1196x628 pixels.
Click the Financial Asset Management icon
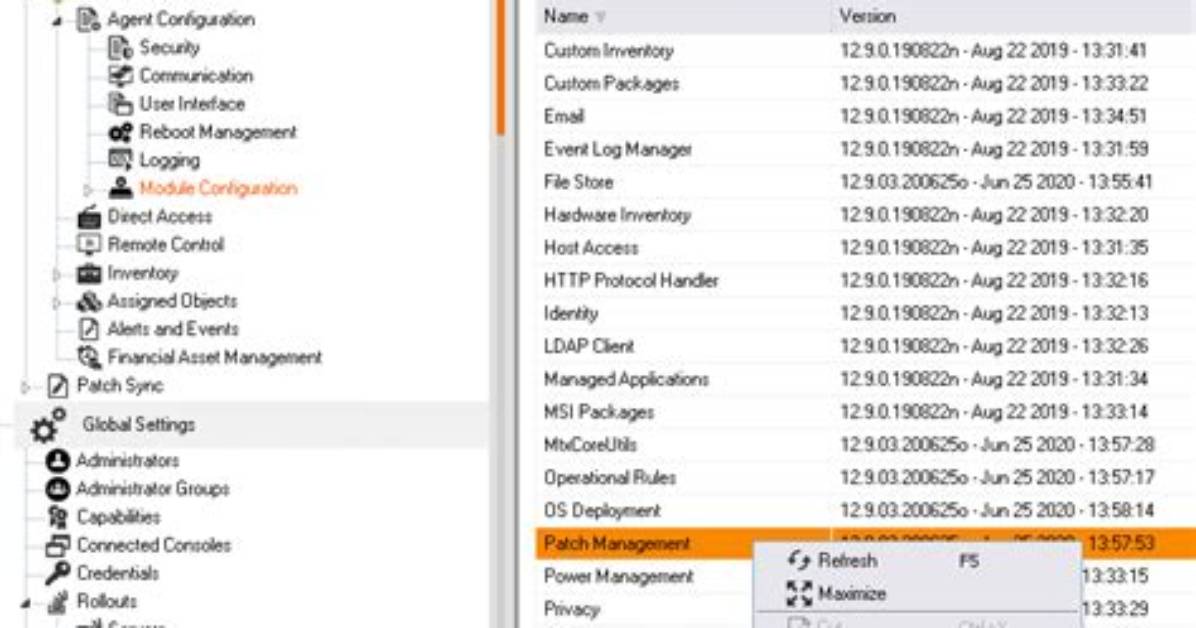pos(89,357)
